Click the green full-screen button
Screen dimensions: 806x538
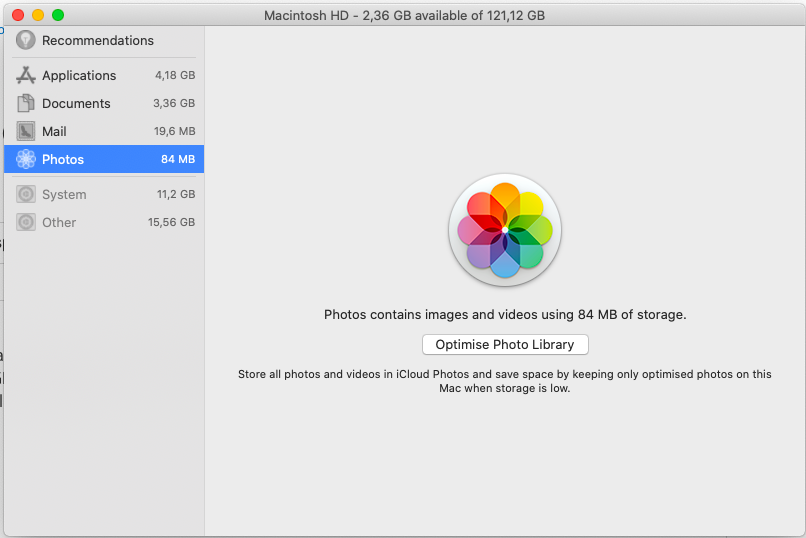pyautogui.click(x=58, y=15)
